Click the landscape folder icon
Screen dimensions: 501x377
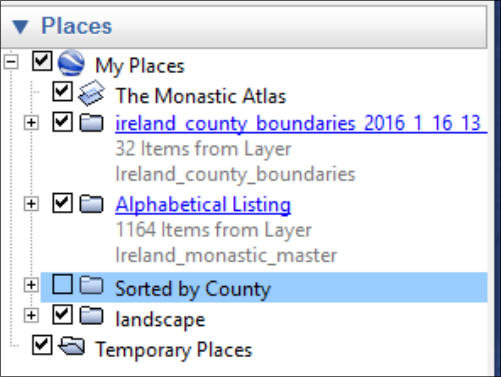coord(91,316)
